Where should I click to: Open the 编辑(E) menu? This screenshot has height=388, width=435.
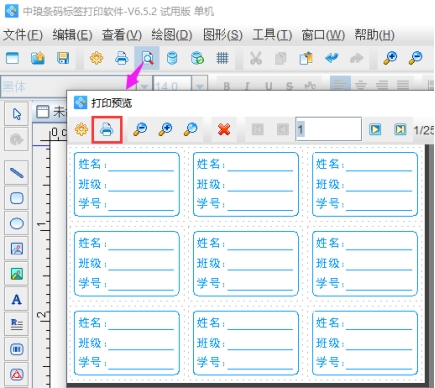(72, 35)
